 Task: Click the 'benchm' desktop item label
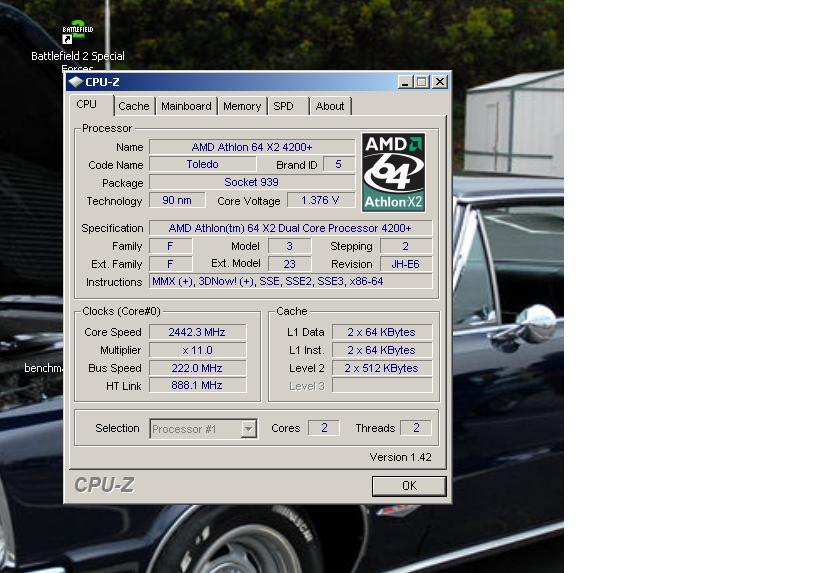click(x=43, y=368)
